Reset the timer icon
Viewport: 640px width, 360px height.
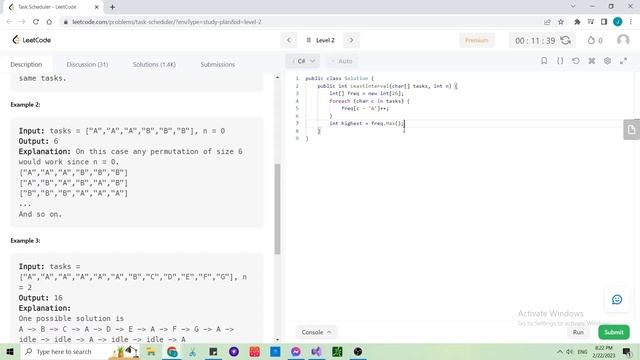pos(566,40)
